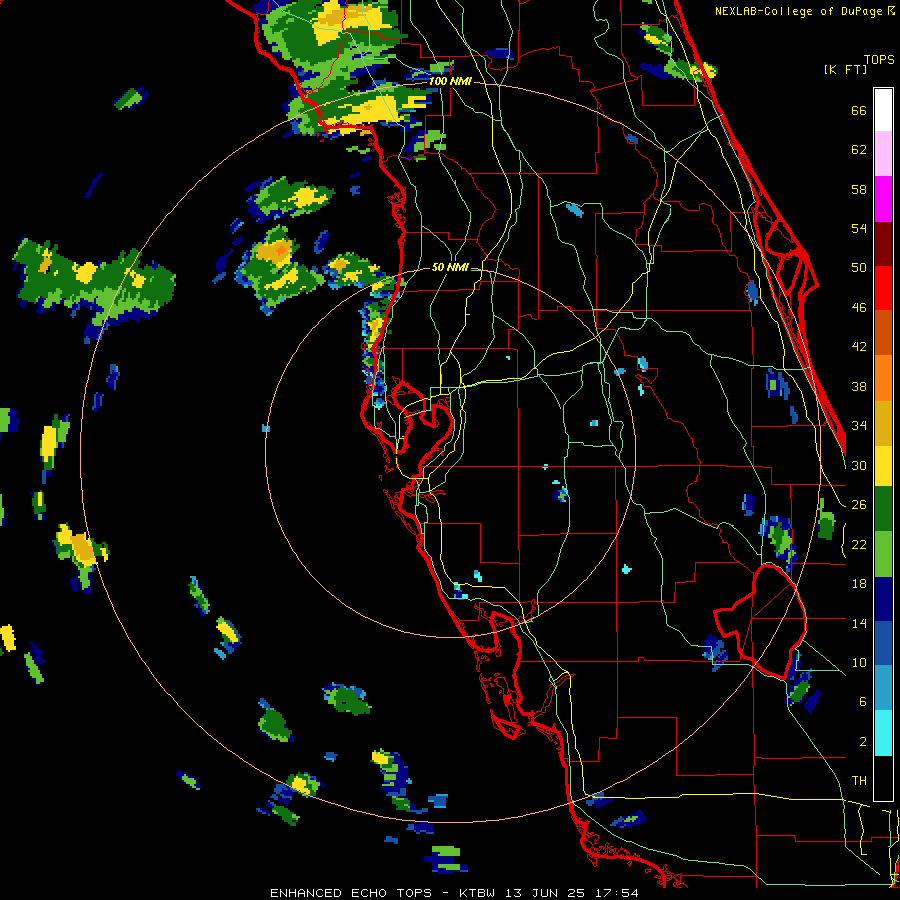The image size is (900, 900).
Task: Click the legend value 14
Action: [x=859, y=623]
